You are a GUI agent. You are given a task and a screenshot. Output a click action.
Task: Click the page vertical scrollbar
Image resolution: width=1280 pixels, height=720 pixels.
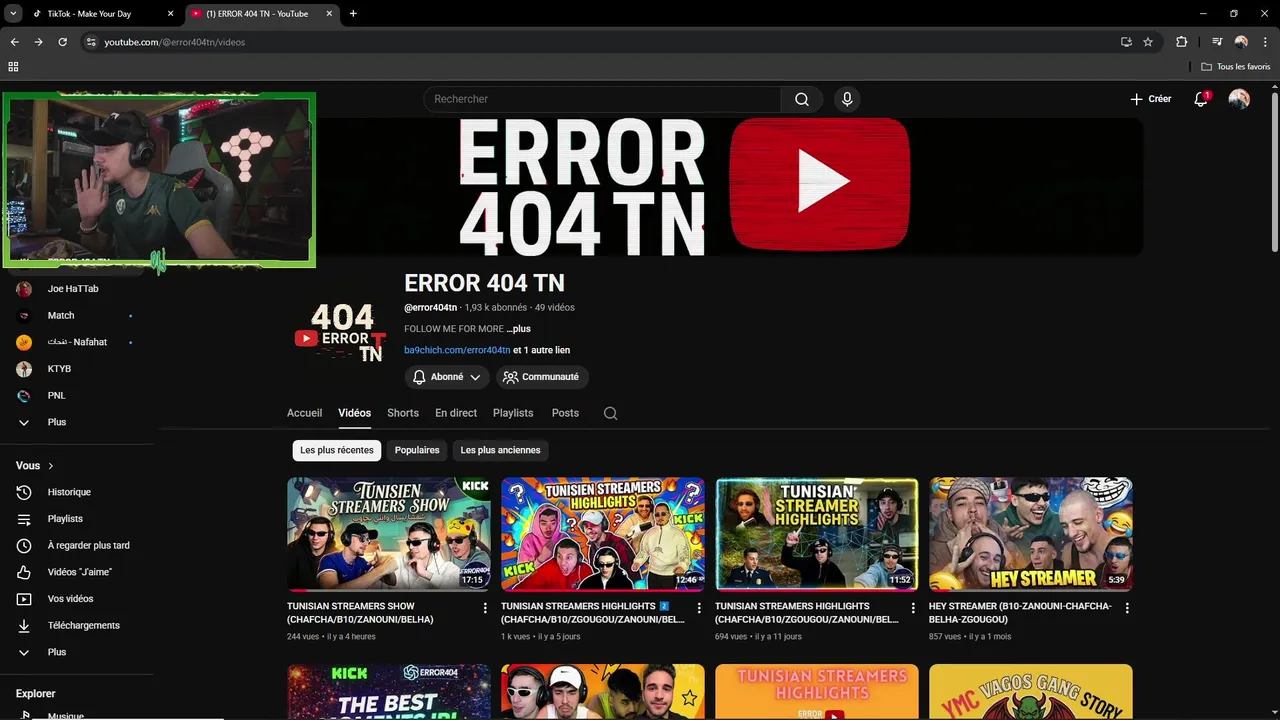tap(1274, 170)
